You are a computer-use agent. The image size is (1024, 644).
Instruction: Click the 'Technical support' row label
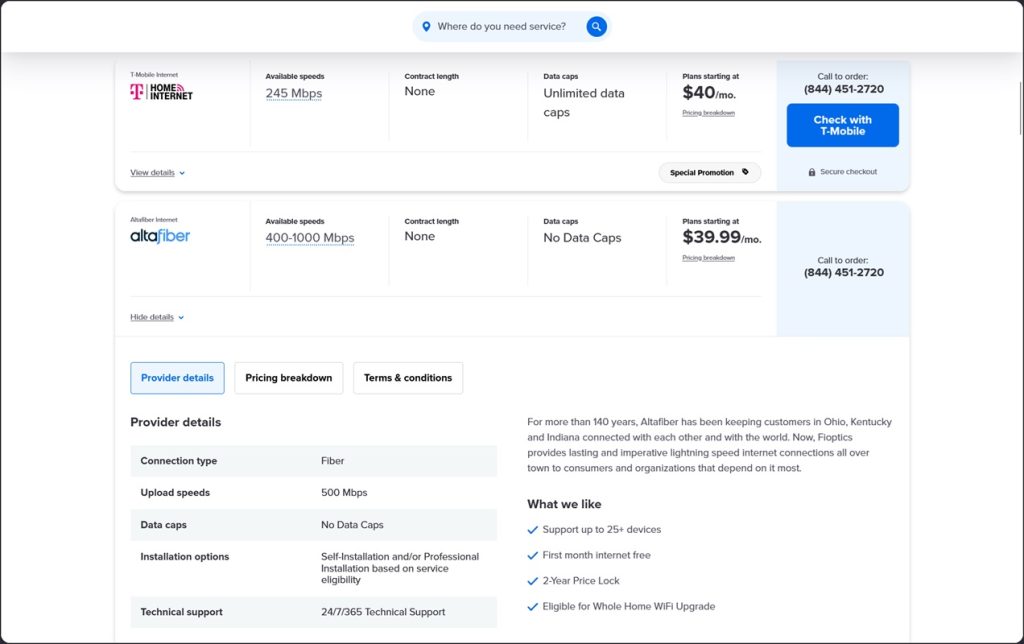pyautogui.click(x=182, y=612)
